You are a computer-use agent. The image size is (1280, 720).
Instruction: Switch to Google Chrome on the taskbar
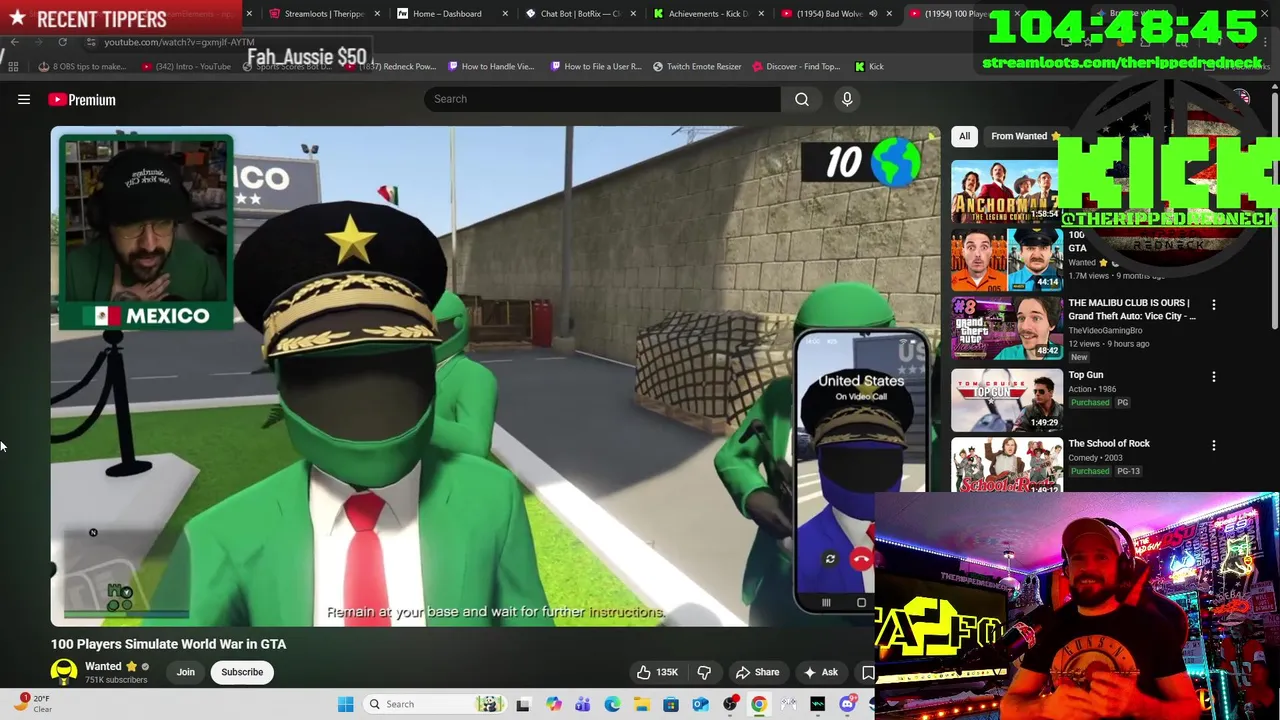[x=759, y=704]
